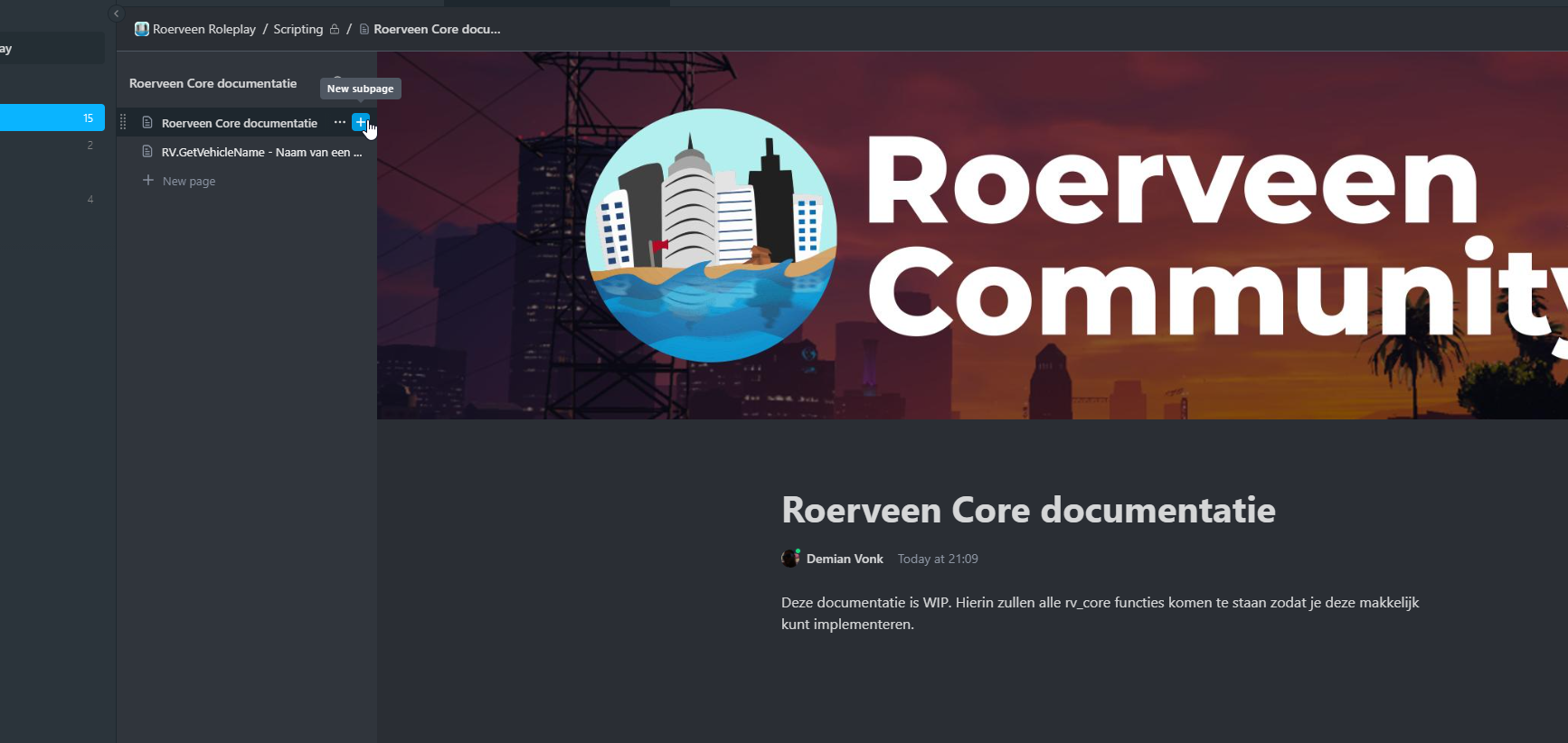Go to Scripting in the breadcrumb
The image size is (1568, 743).
(298, 29)
